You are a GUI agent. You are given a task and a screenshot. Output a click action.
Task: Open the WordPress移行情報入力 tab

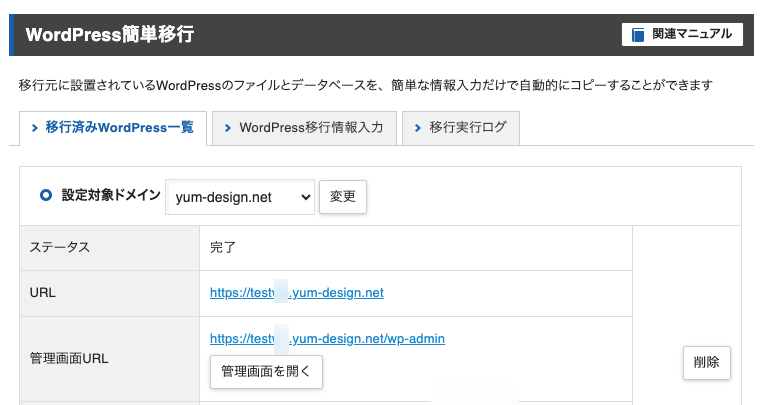[304, 128]
